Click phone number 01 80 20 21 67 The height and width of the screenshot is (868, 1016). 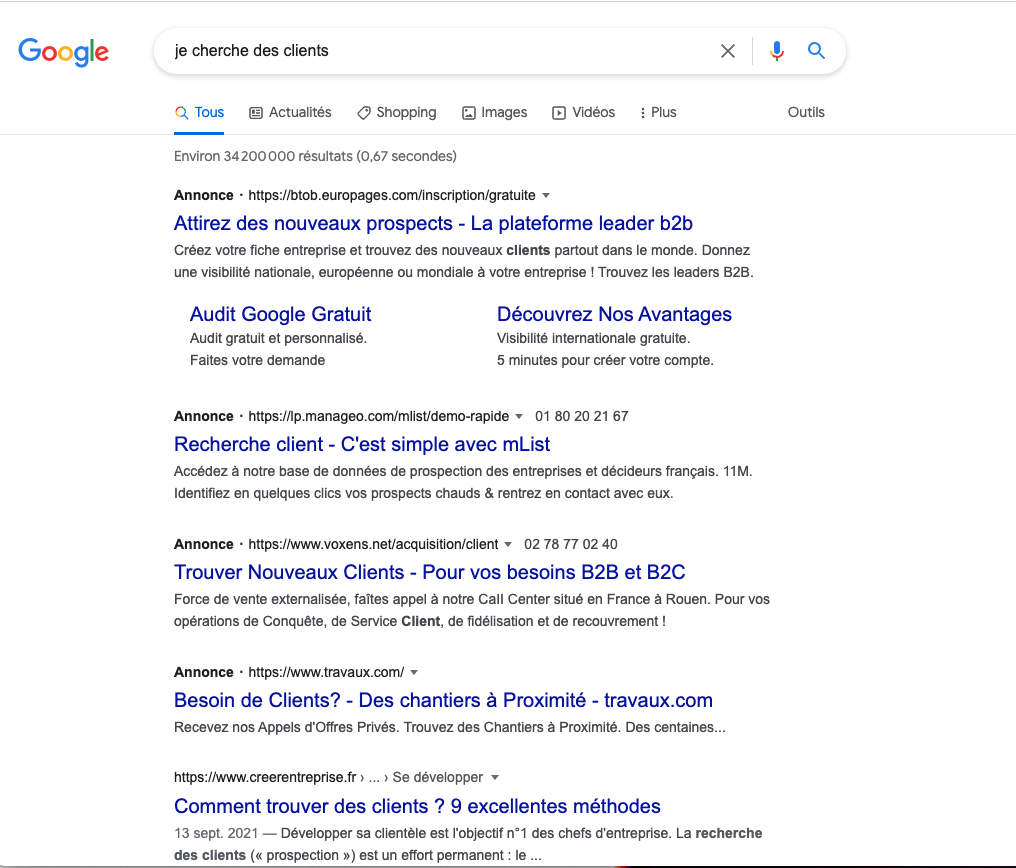coord(581,417)
